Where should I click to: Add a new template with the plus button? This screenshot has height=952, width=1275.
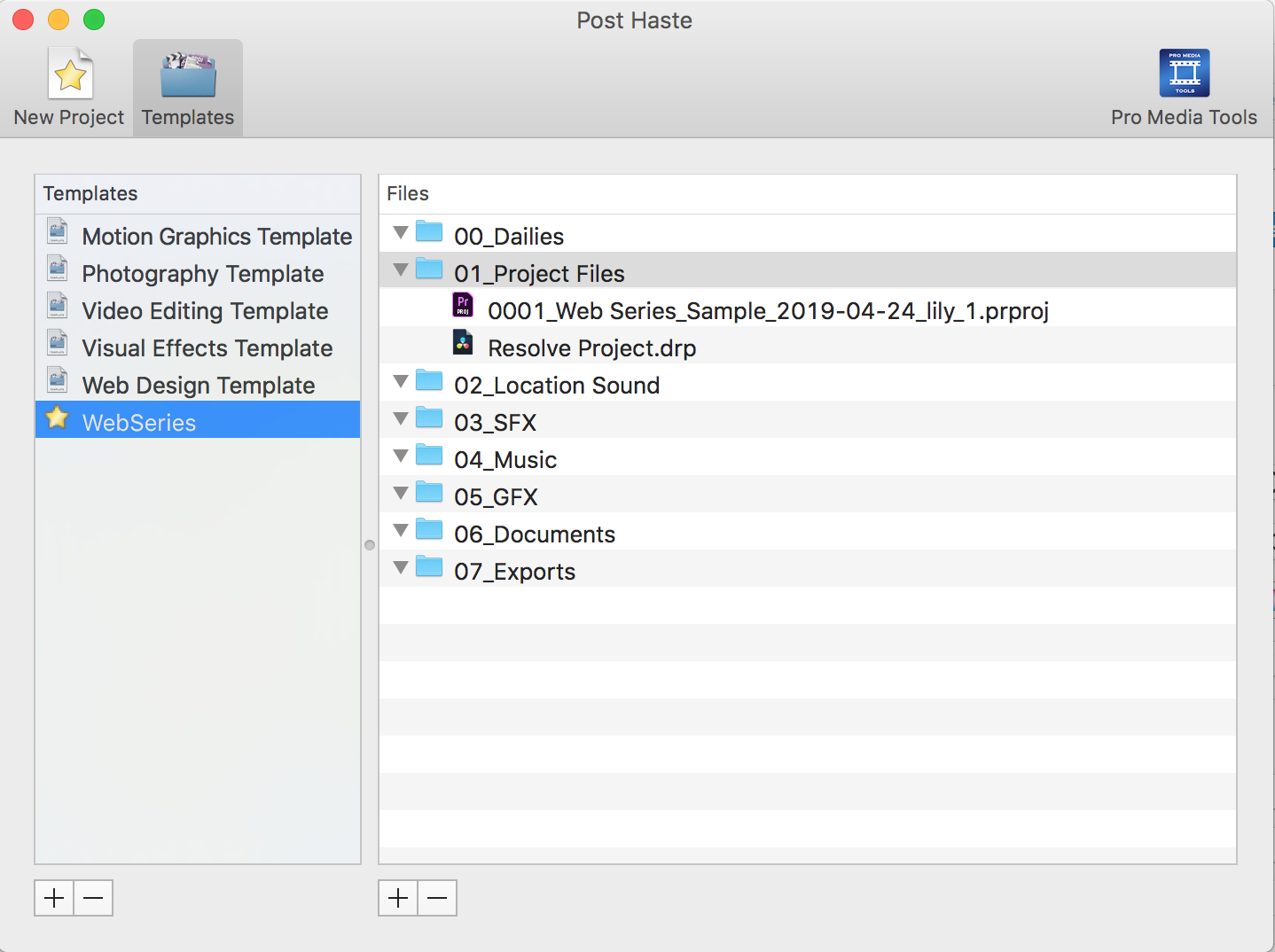[x=54, y=898]
